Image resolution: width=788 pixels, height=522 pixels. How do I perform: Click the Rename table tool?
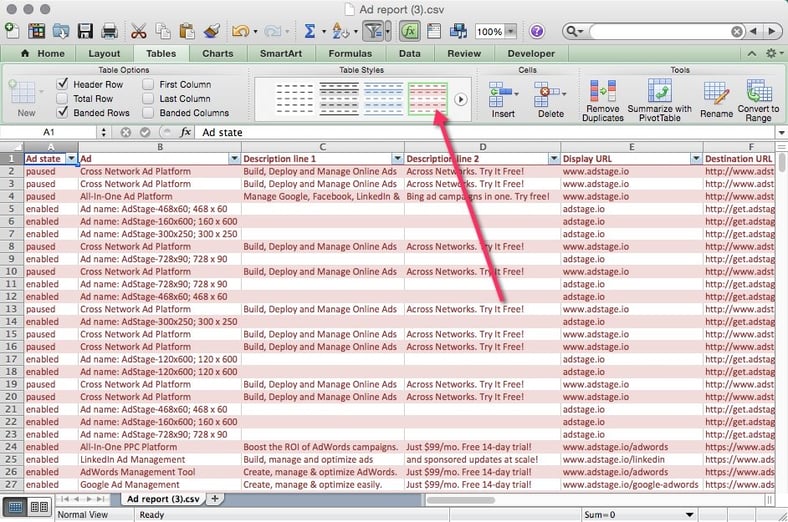(x=716, y=100)
